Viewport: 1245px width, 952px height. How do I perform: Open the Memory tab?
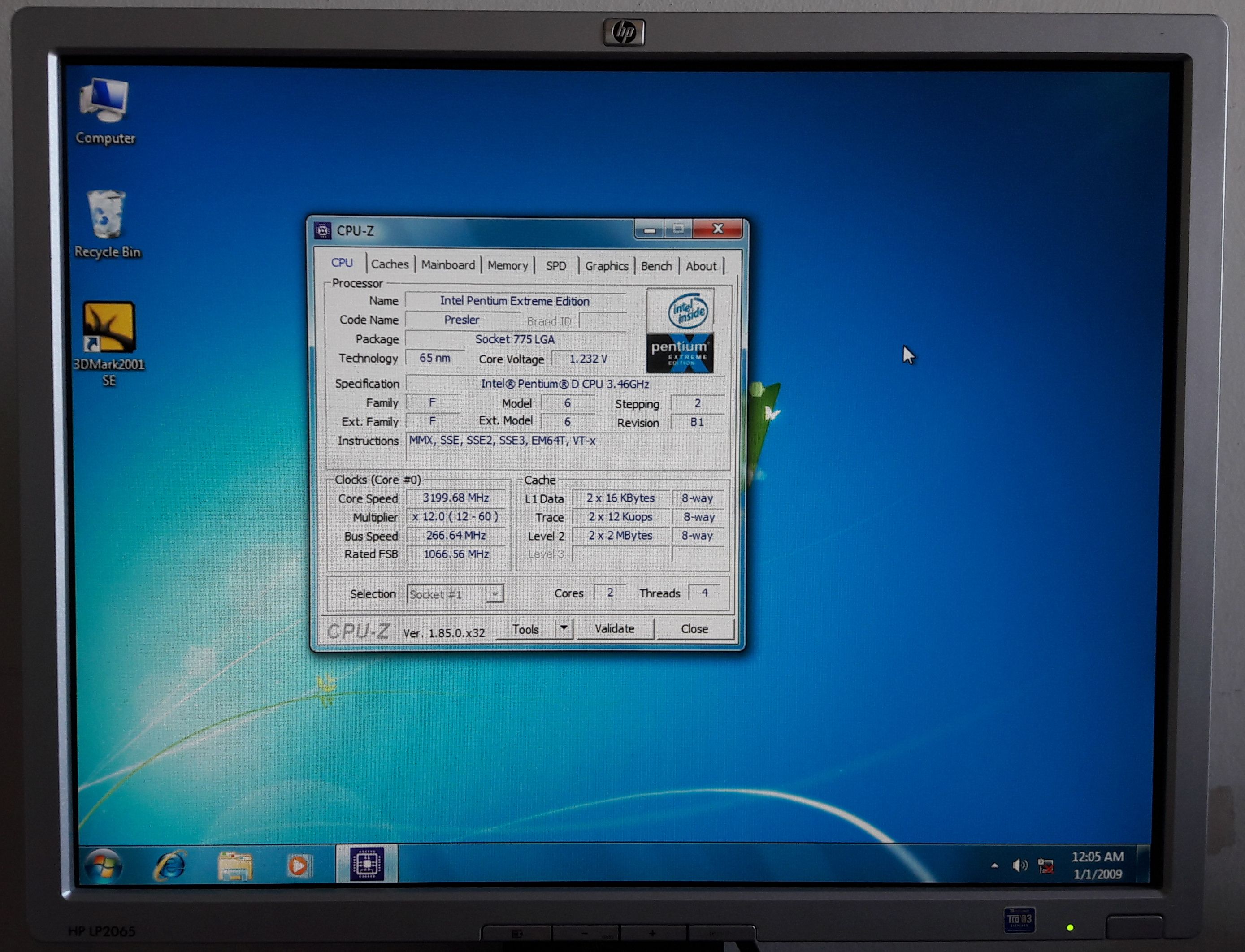[x=508, y=266]
